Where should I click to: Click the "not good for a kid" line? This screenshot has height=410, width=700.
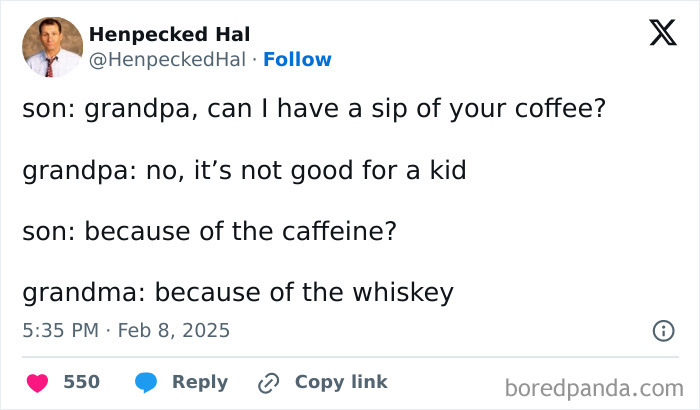244,169
